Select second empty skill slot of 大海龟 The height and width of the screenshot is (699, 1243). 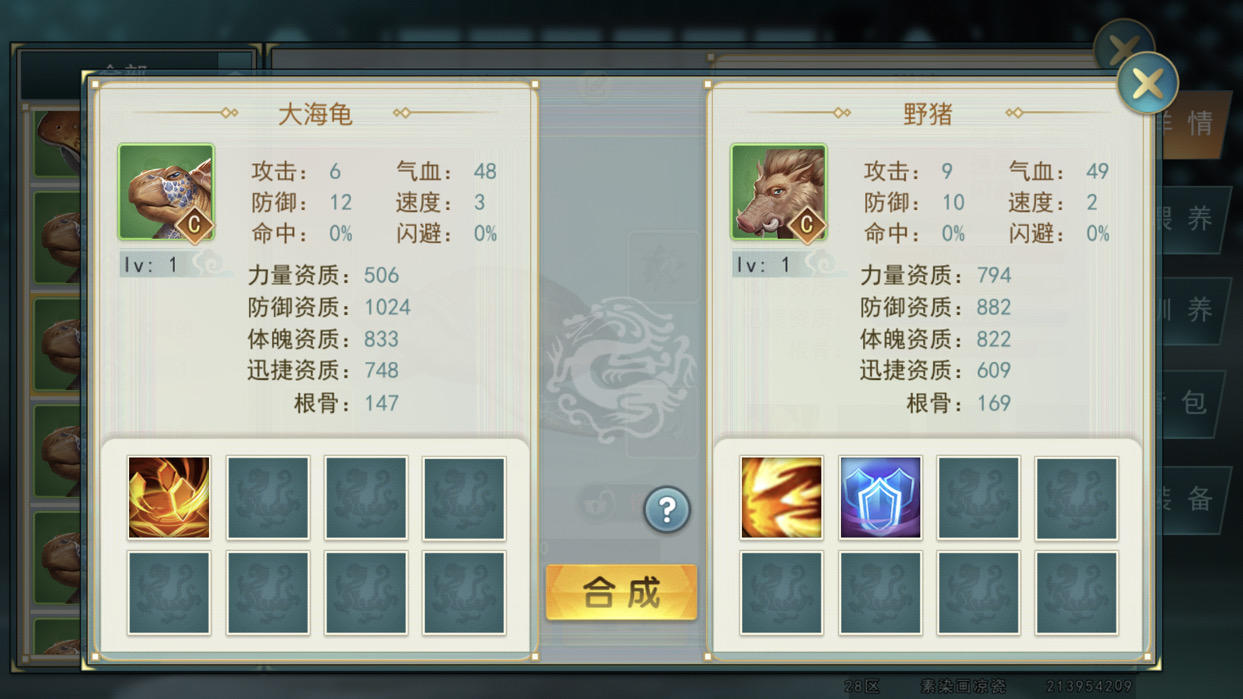point(366,498)
